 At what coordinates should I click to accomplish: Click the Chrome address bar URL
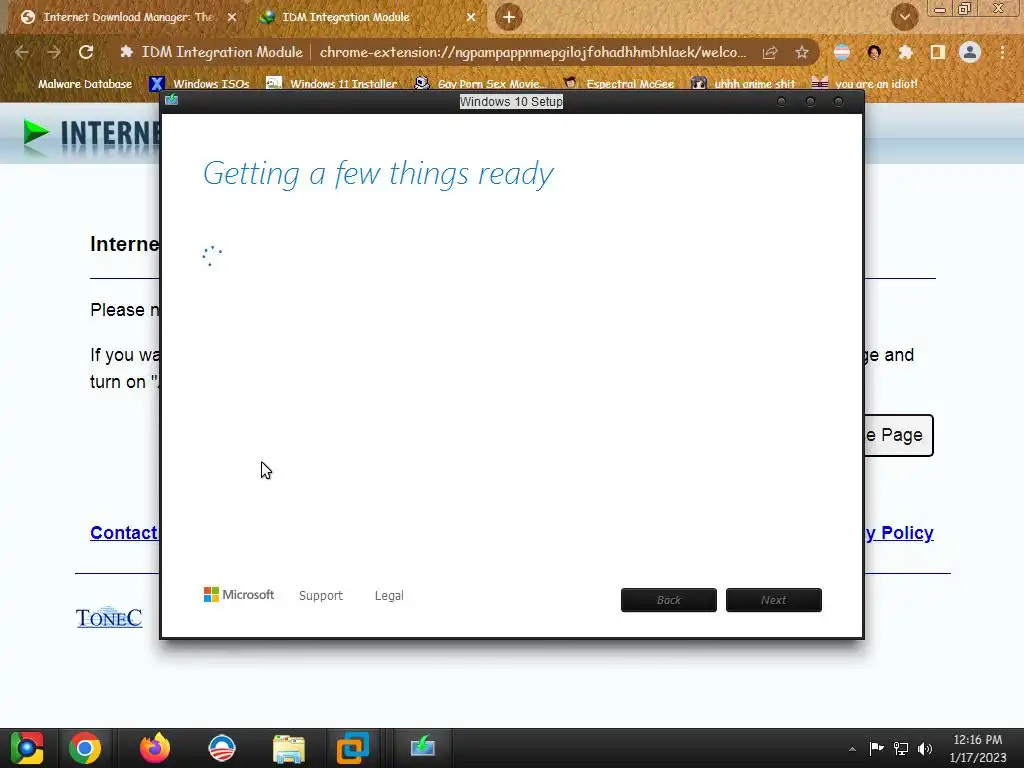tap(532, 52)
